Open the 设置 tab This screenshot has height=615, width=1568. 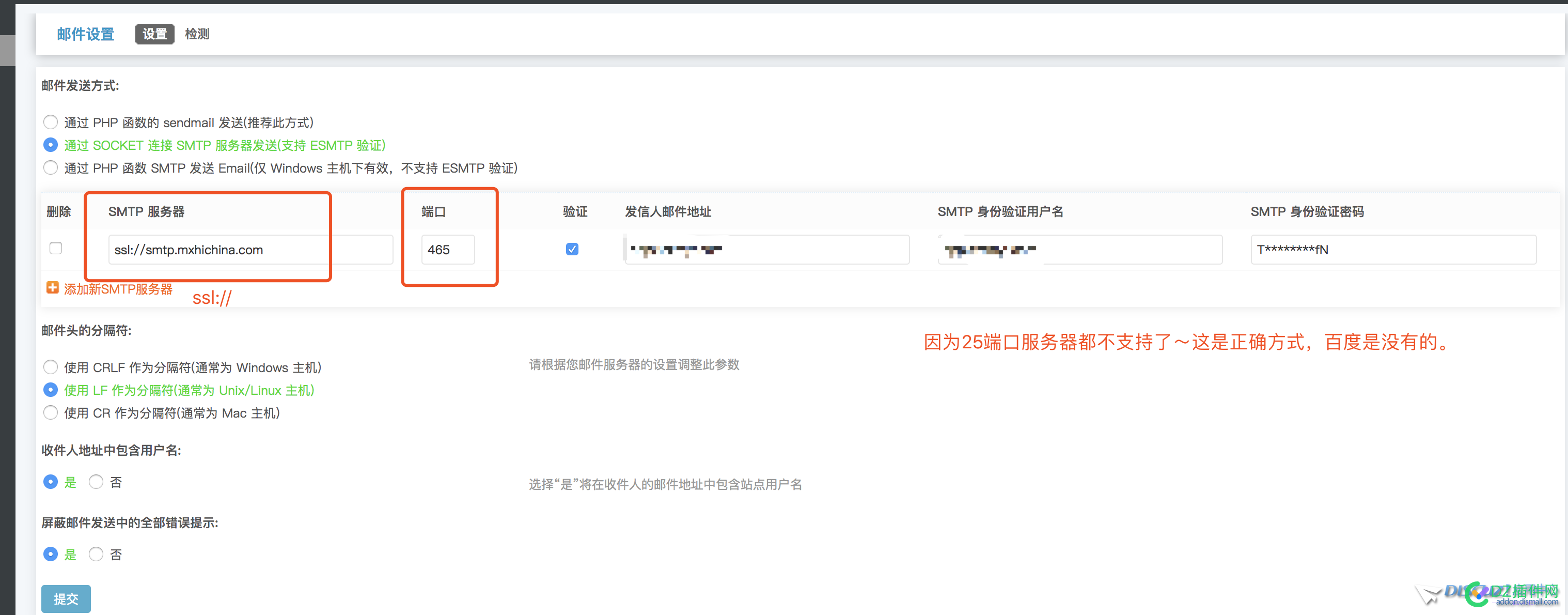coord(154,34)
